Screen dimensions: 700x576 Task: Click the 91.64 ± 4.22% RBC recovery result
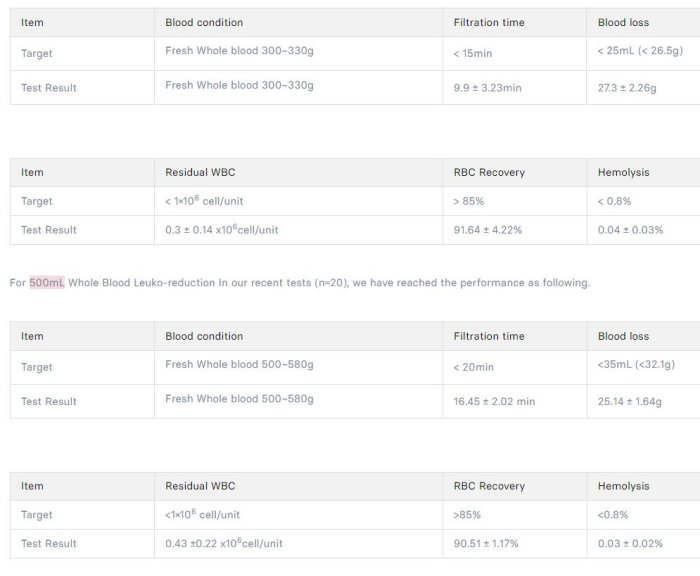pos(487,230)
